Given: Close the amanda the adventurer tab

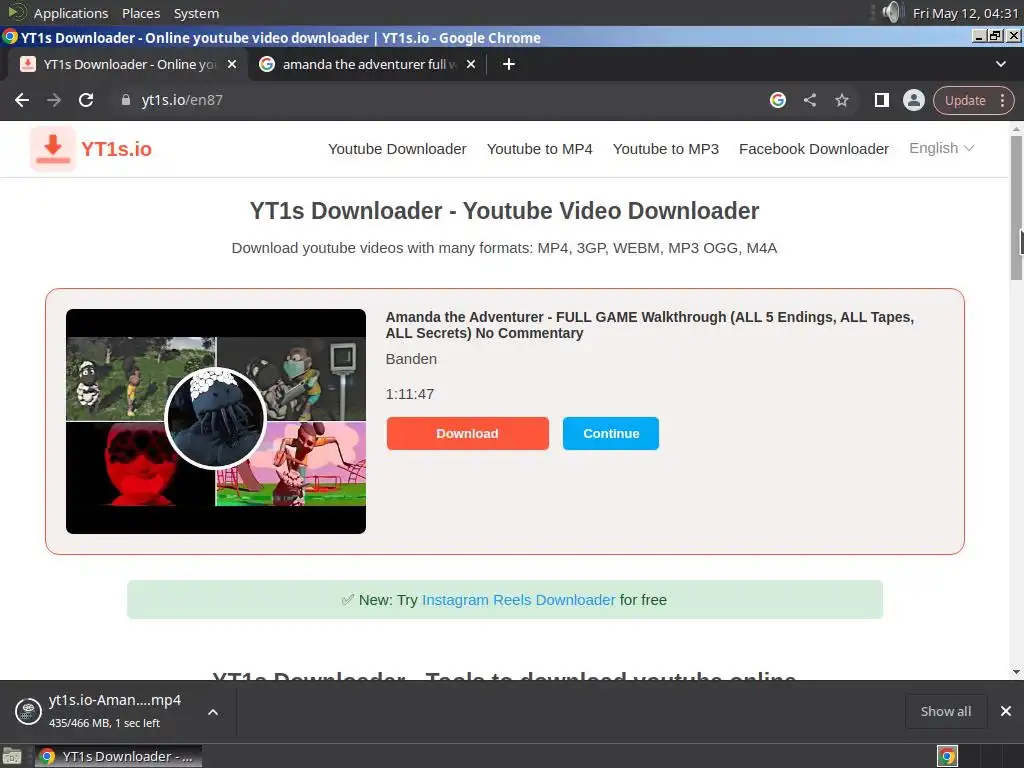Looking at the screenshot, I should (x=471, y=64).
